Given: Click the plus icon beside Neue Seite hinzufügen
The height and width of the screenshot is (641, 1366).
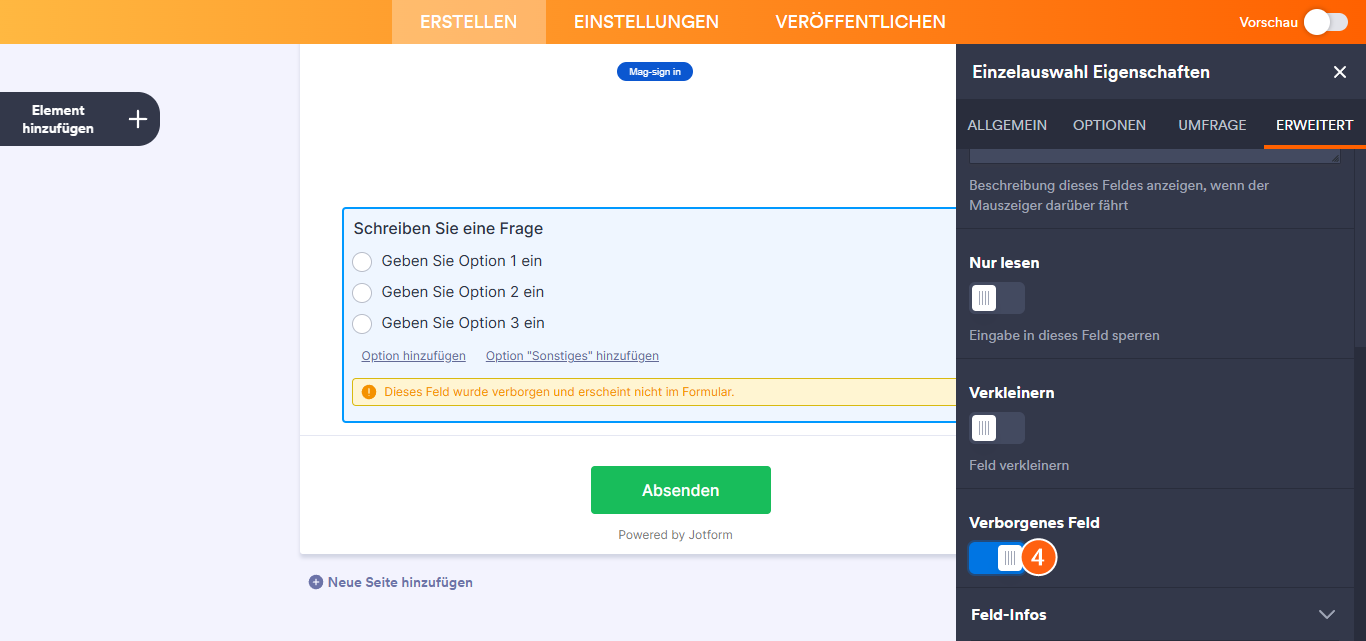Looking at the screenshot, I should (315, 582).
